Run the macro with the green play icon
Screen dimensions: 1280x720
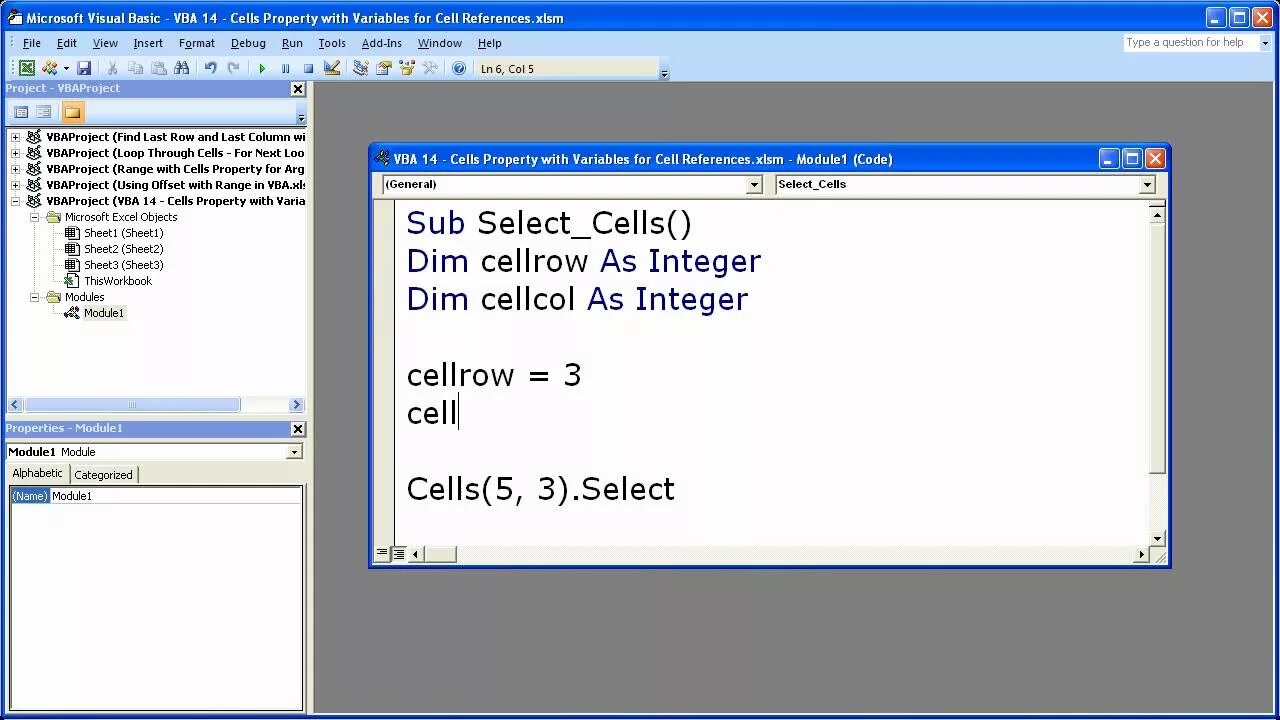(x=262, y=68)
